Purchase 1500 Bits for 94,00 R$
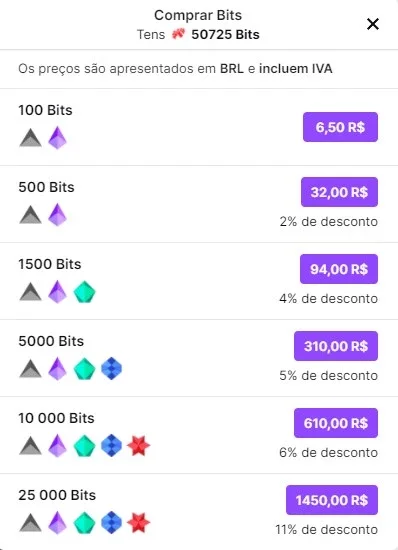 339,269
